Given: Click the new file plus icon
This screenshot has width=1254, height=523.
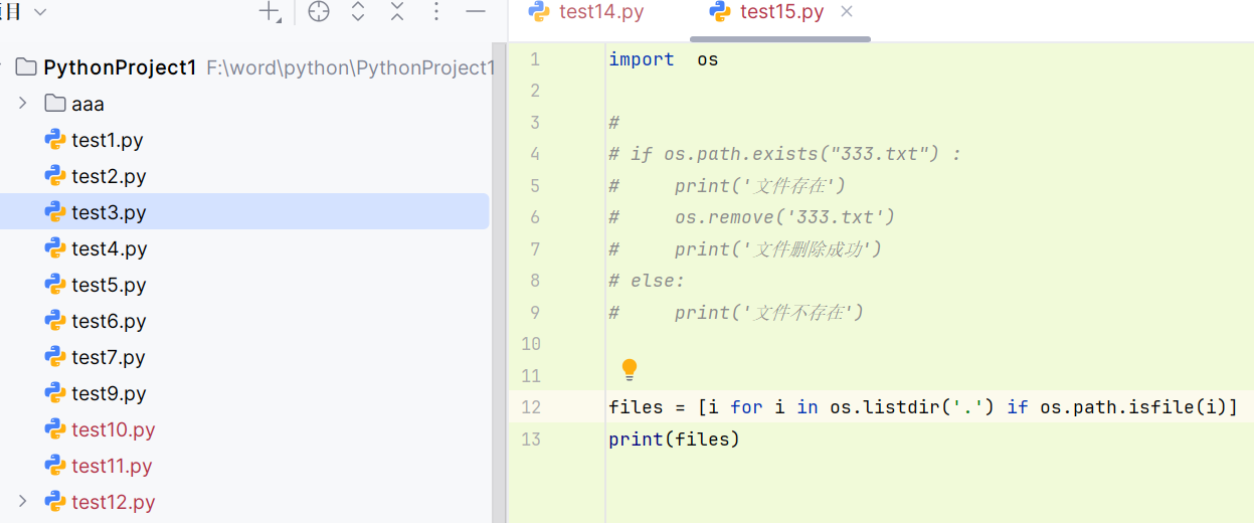Looking at the screenshot, I should tap(270, 12).
